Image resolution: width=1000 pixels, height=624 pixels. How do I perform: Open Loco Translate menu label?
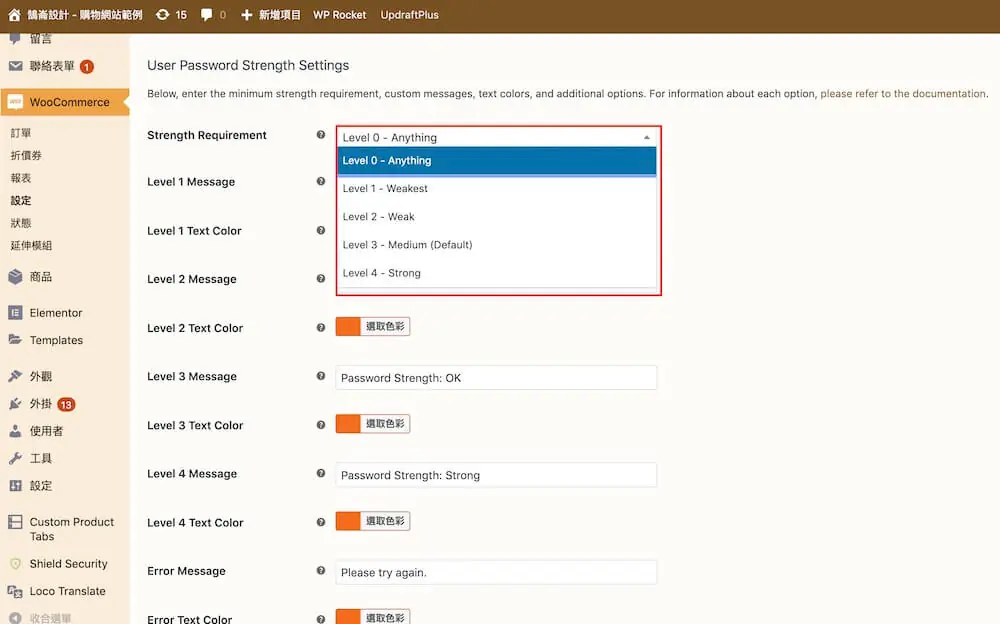point(68,591)
